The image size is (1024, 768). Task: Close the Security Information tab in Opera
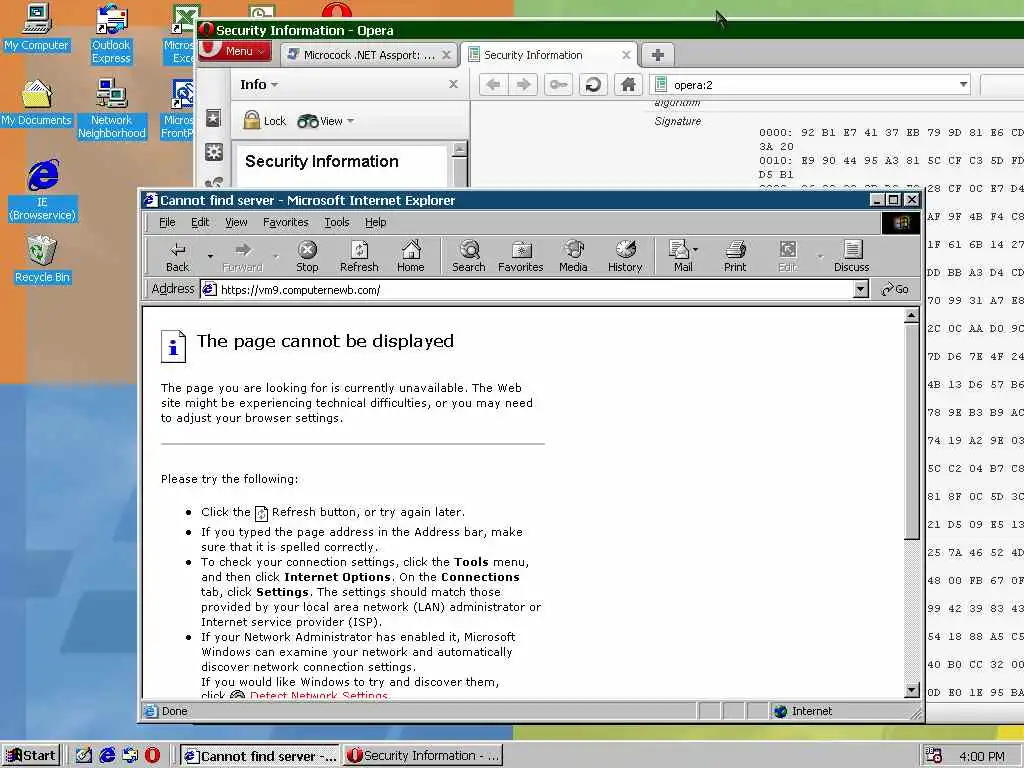626,55
